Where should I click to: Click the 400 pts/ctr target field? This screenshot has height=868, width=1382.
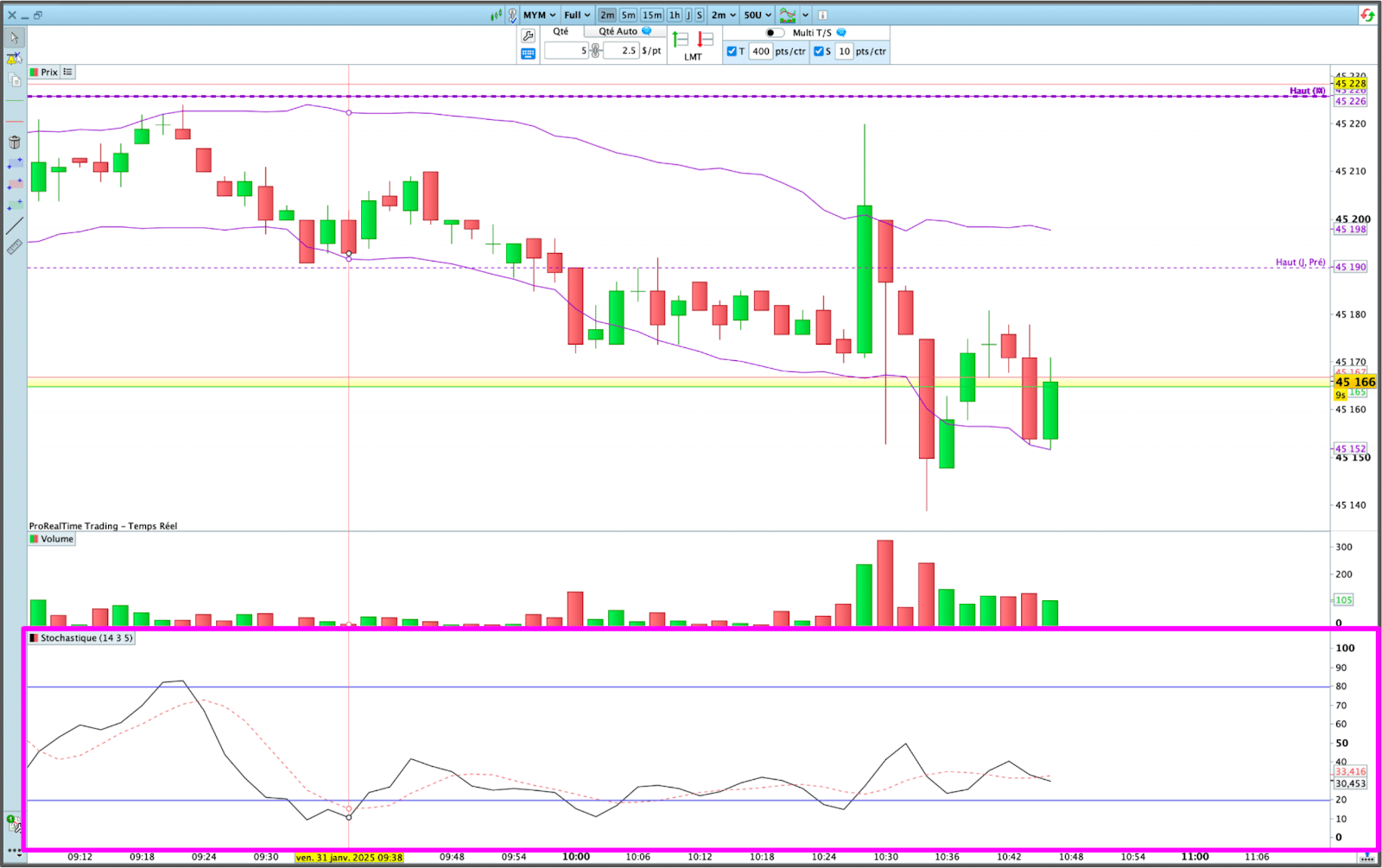tap(760, 51)
